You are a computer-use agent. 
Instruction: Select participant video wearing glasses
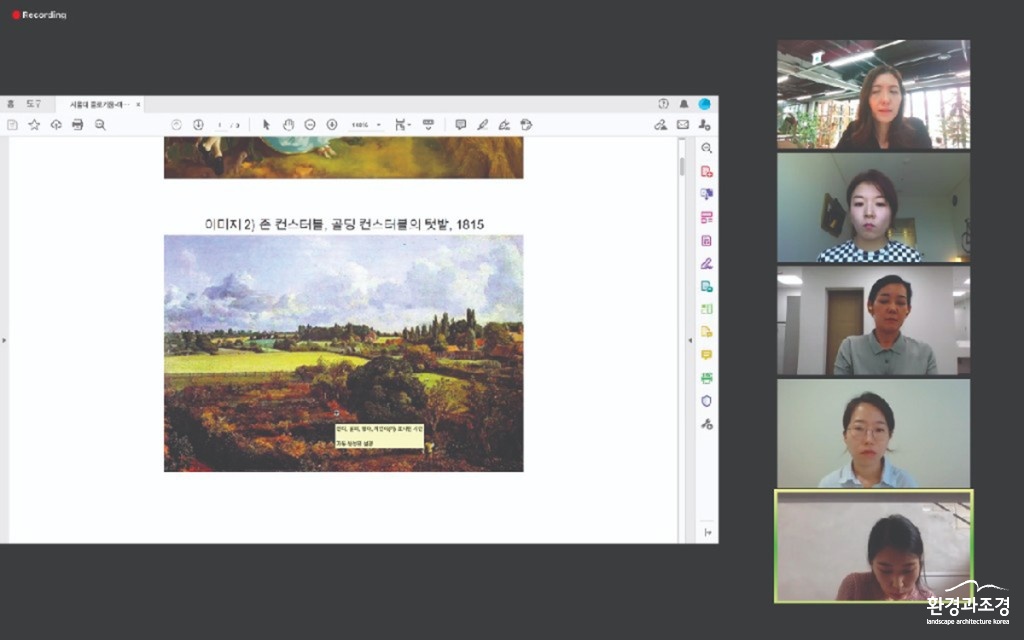[873, 434]
